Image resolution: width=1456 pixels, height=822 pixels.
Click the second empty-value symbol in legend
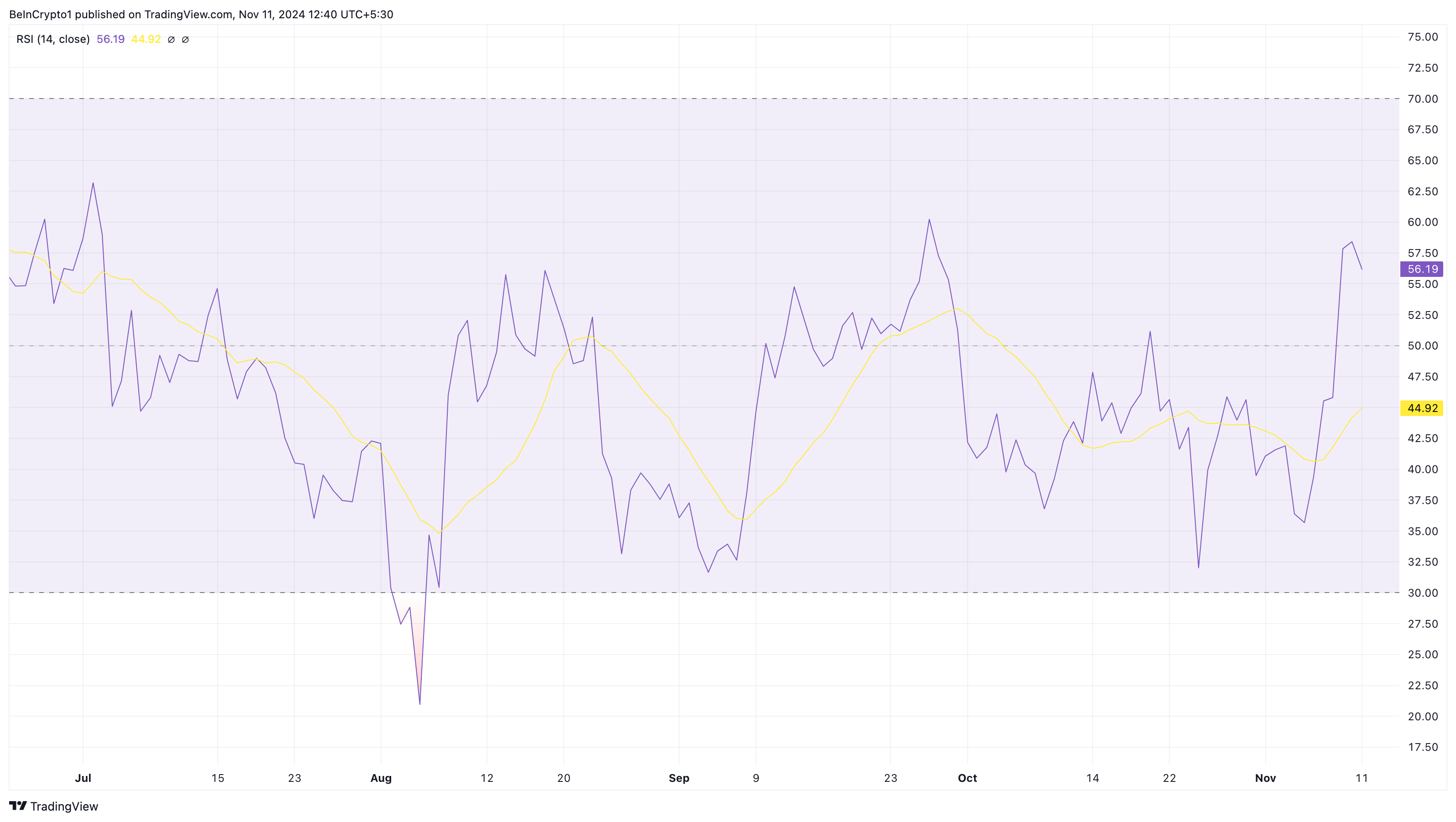pos(185,40)
